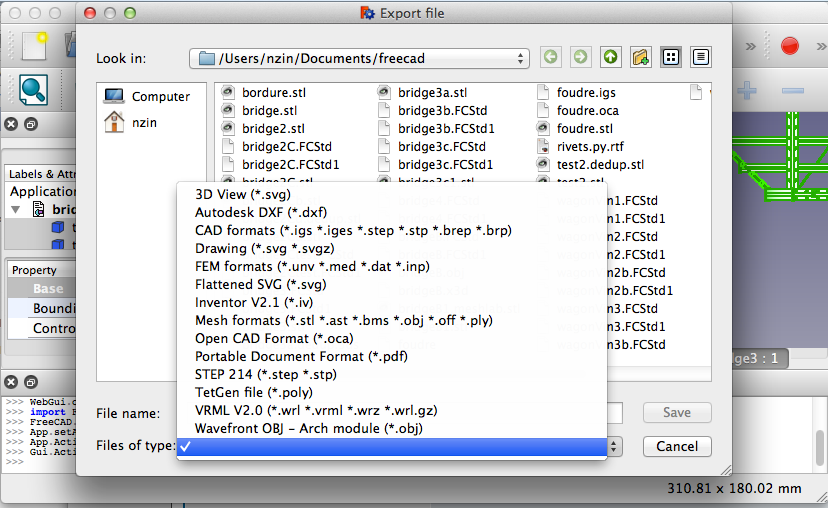
Task: Select file foudre.igs
Action: 576,92
